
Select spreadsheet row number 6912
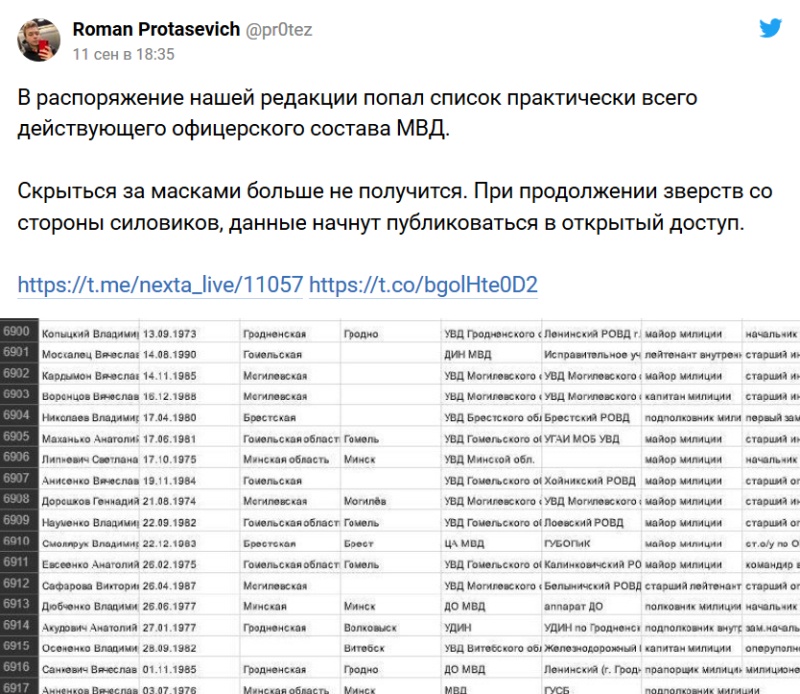pyautogui.click(x=17, y=583)
